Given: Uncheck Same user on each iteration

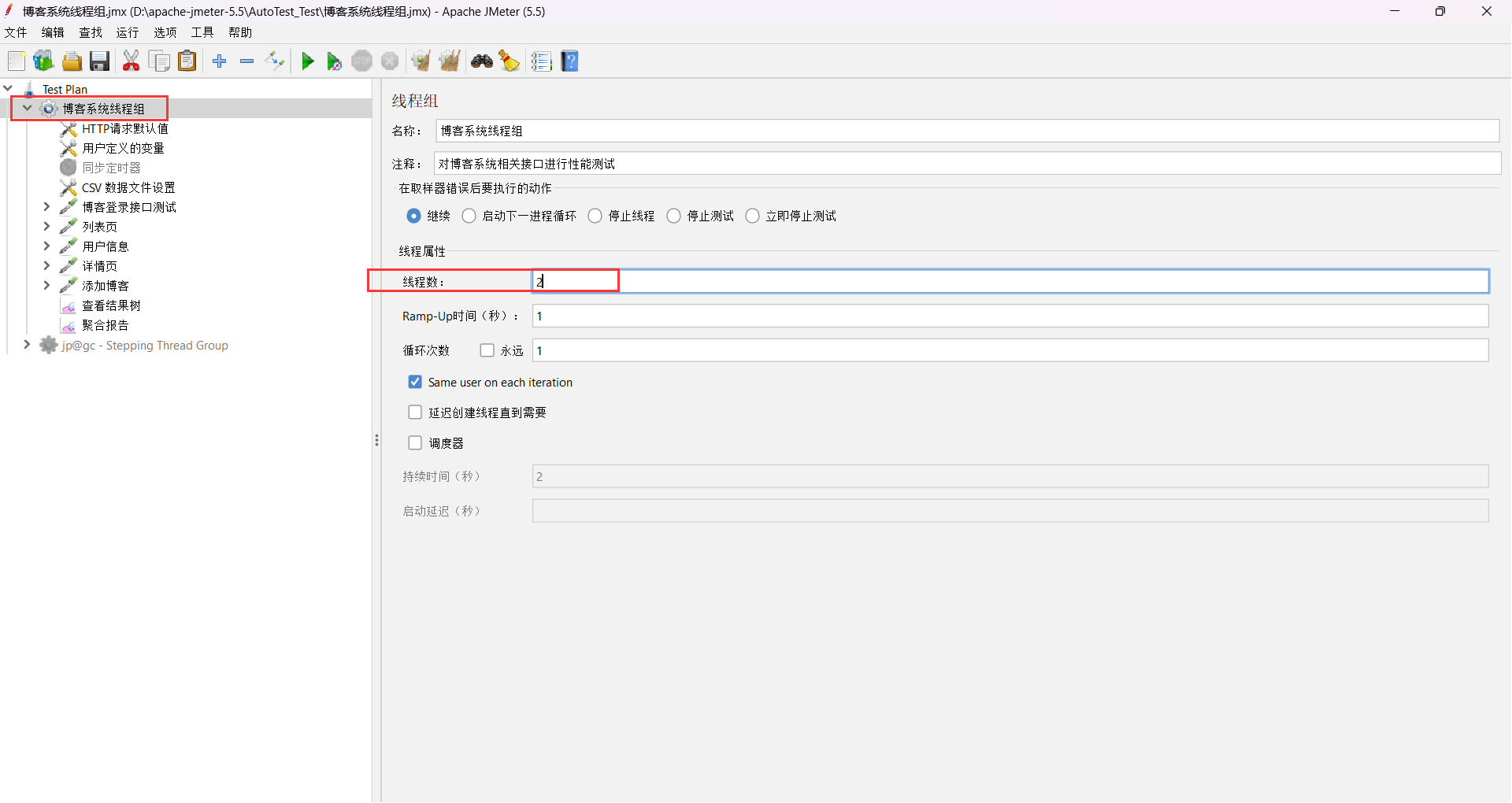Looking at the screenshot, I should tap(415, 382).
